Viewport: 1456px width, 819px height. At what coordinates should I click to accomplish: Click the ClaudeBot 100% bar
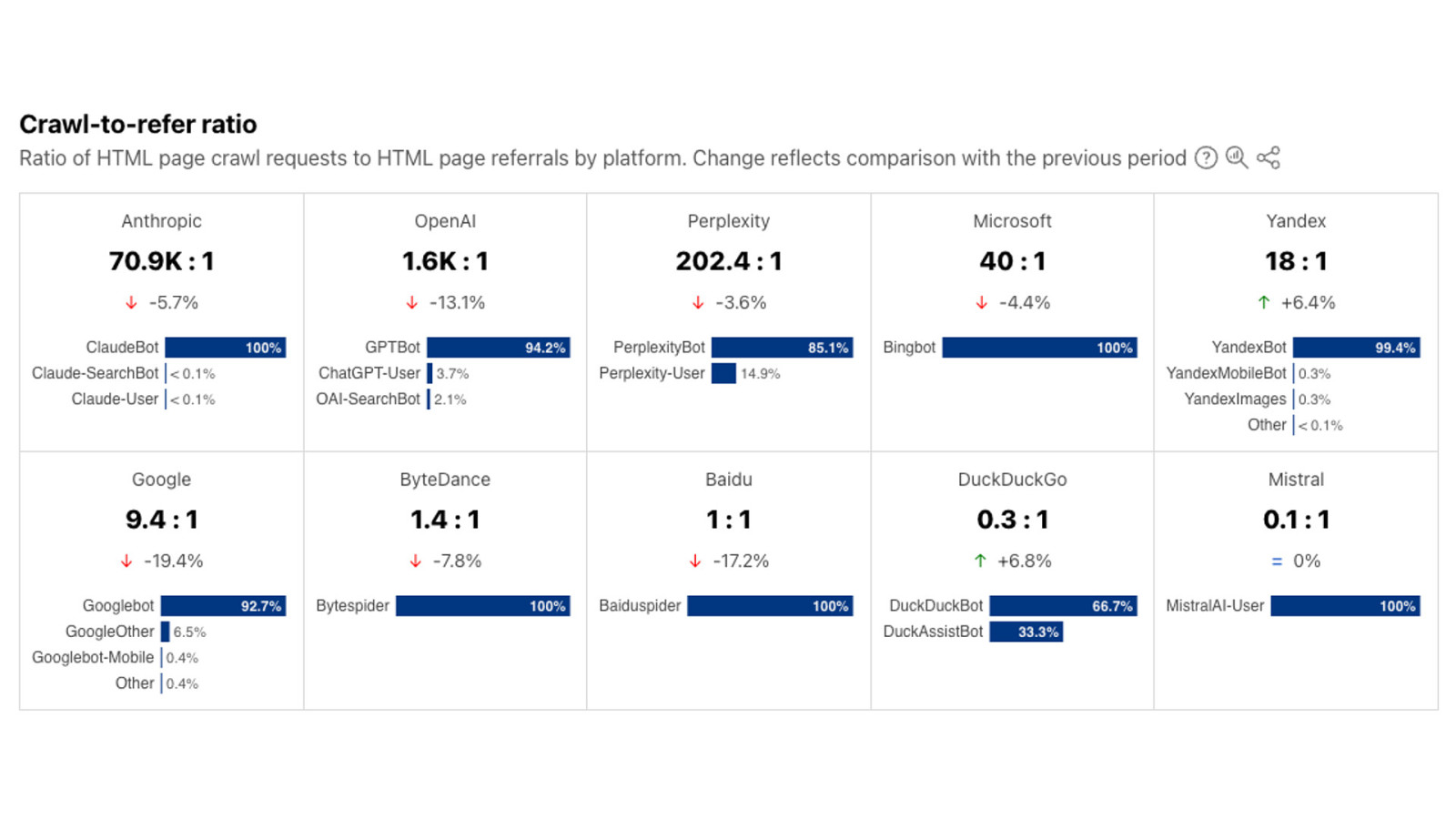(x=225, y=348)
